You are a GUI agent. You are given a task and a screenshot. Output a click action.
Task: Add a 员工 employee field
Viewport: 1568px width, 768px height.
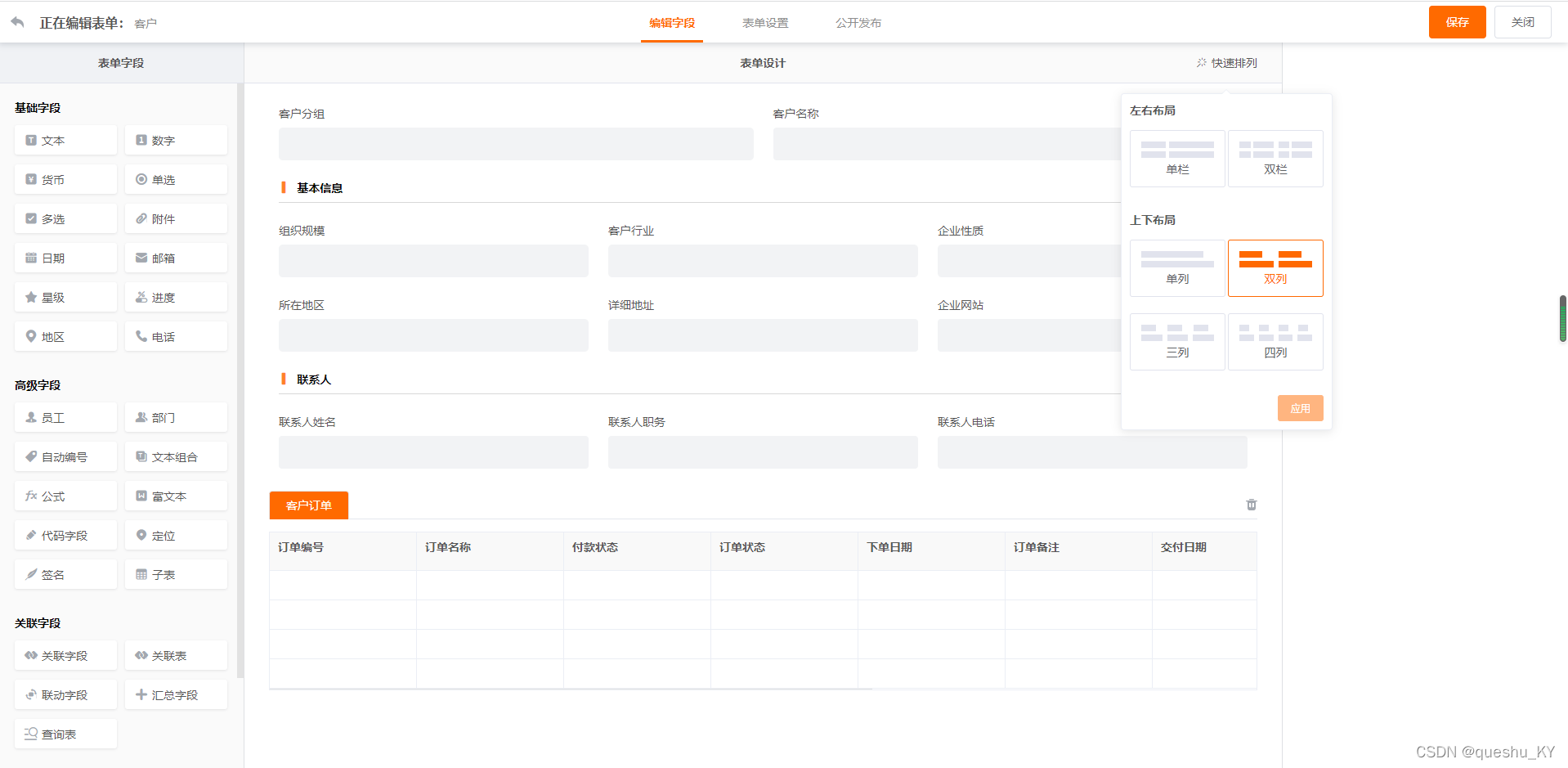pos(65,417)
